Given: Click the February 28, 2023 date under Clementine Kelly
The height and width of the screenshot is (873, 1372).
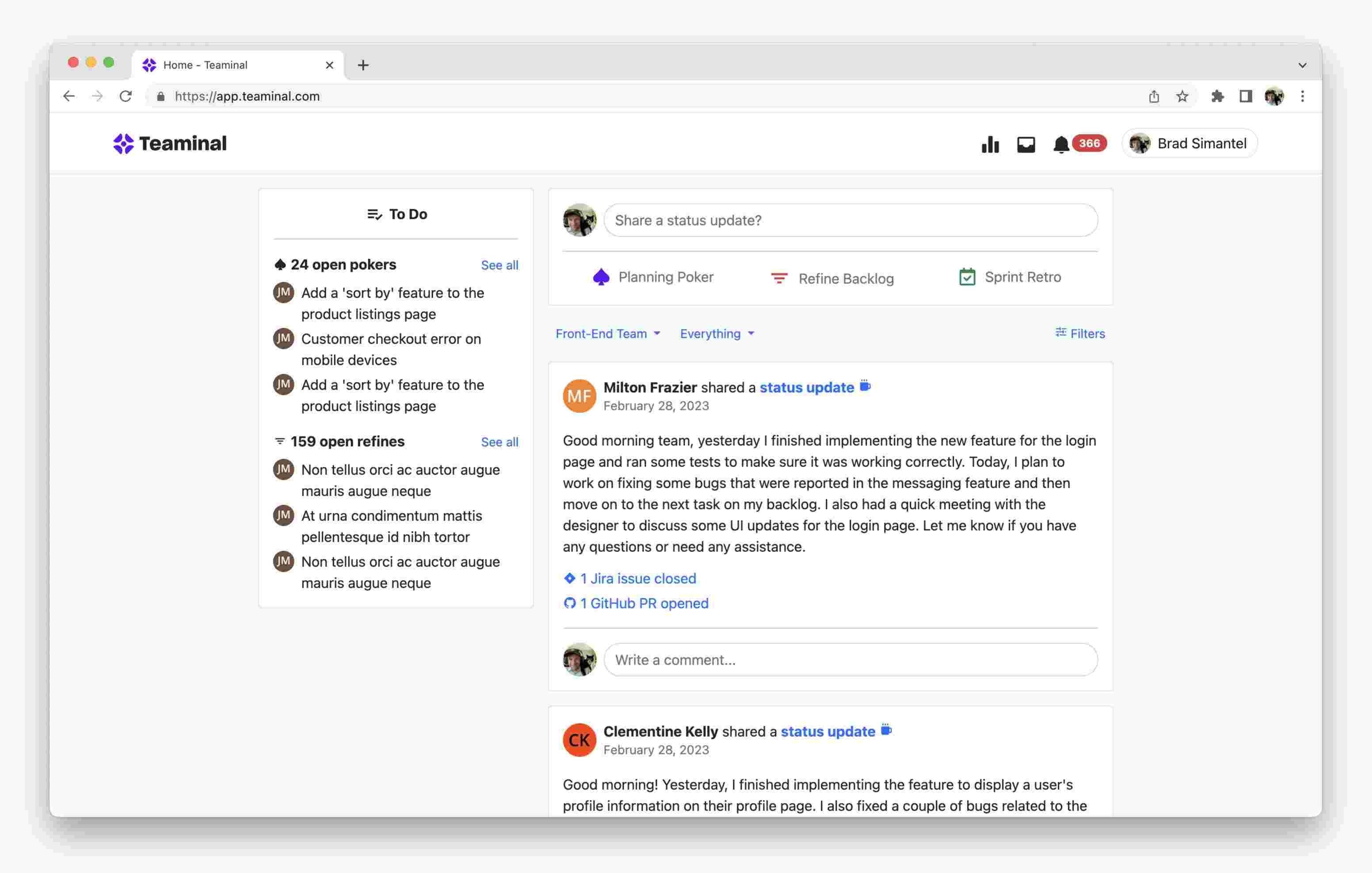Looking at the screenshot, I should pyautogui.click(x=656, y=750).
